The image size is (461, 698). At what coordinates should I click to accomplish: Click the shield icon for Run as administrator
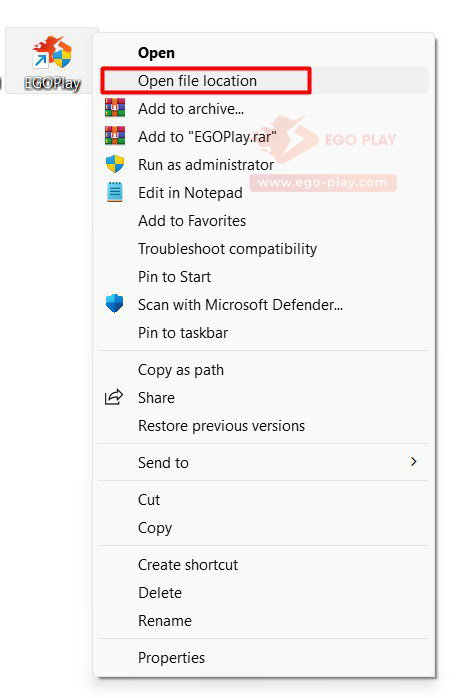coord(115,164)
